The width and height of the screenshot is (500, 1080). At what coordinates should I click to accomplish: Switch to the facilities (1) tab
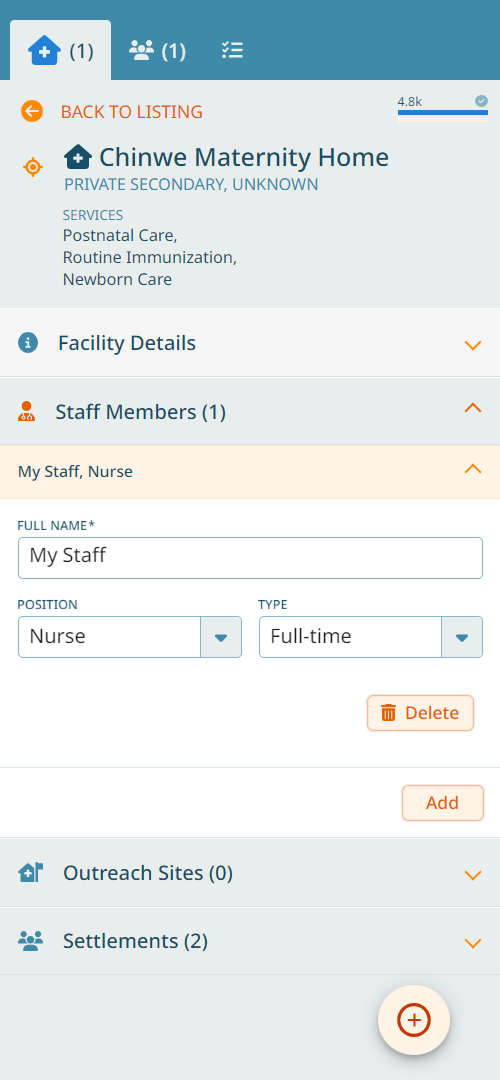pos(61,51)
